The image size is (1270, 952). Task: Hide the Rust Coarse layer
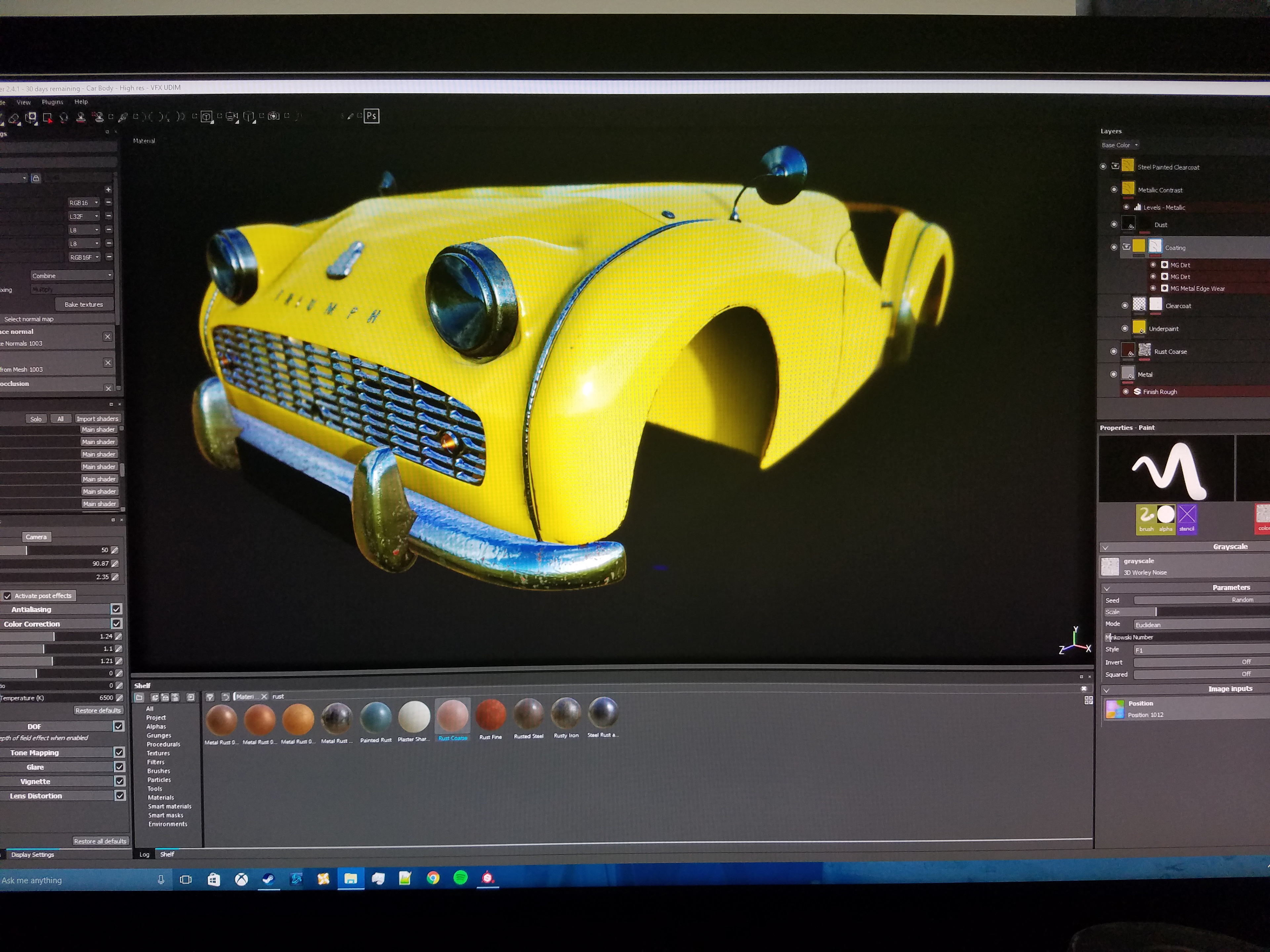tap(1114, 351)
